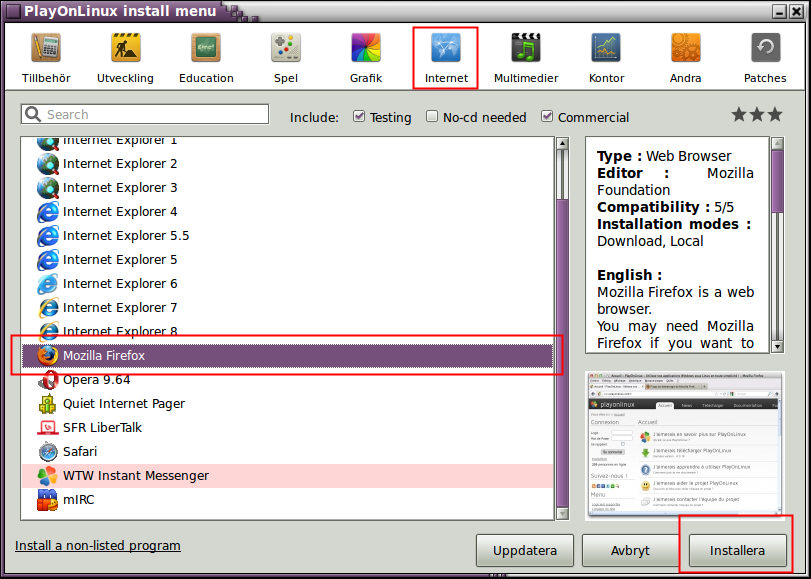Open the Utveckling category icon
The height and width of the screenshot is (579, 811).
pyautogui.click(x=126, y=48)
